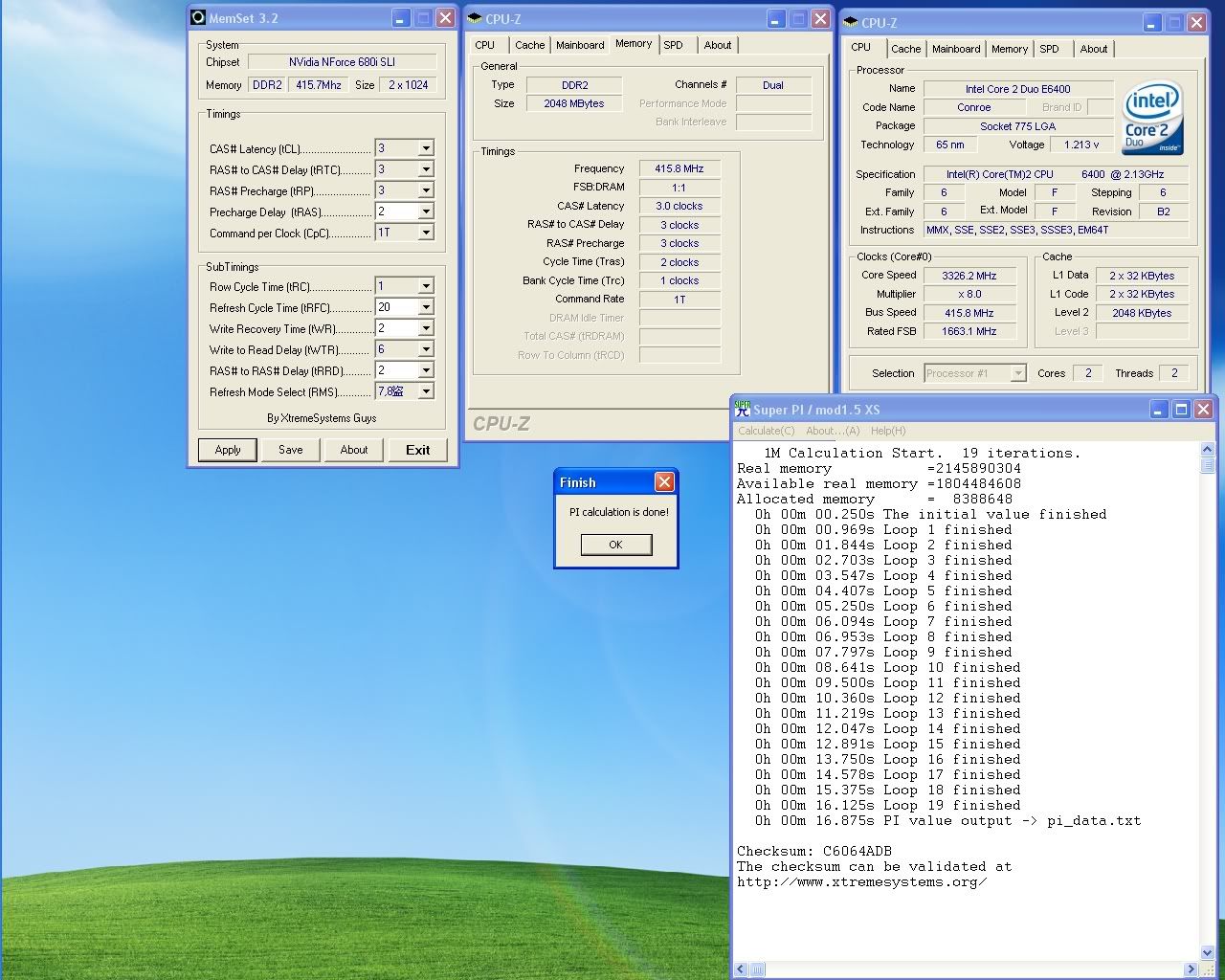This screenshot has width=1225, height=980.
Task: Expand RAS# to CAS# Delay (tRTC) dropdown
Action: [x=426, y=169]
